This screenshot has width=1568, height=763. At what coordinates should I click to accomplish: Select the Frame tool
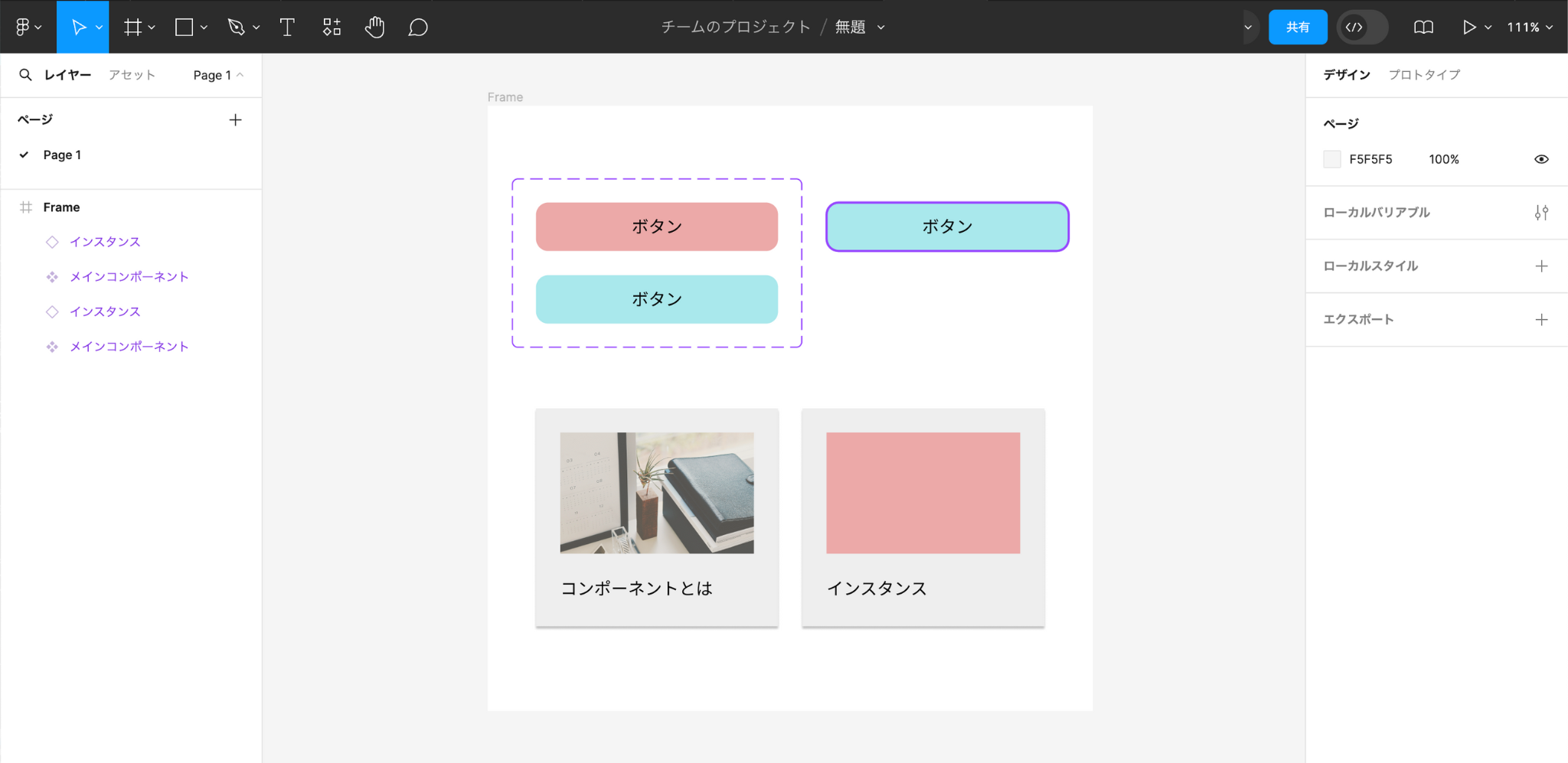132,27
